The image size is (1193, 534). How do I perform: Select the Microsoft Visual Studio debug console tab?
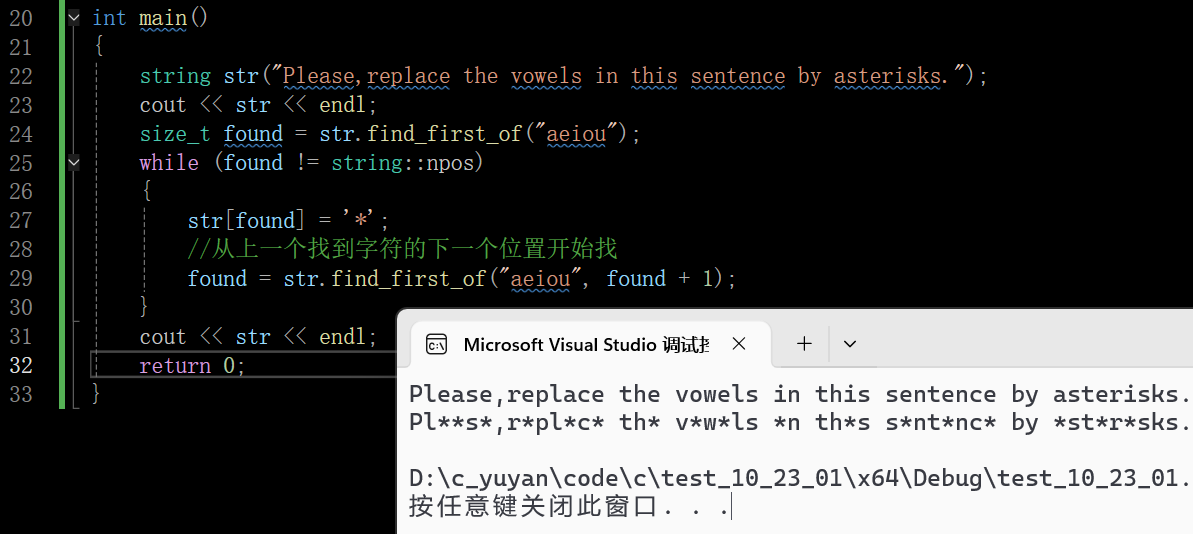click(585, 345)
